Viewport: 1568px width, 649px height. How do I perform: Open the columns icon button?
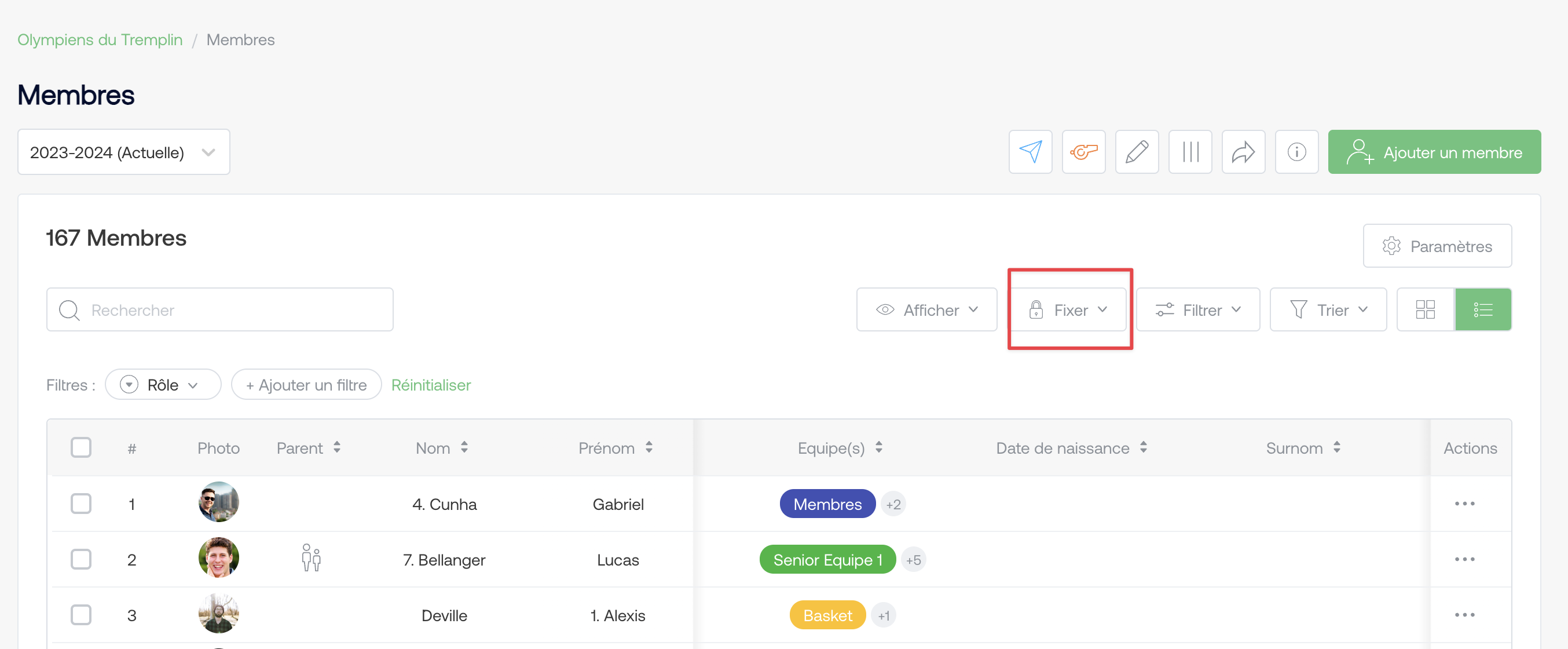pos(1190,152)
